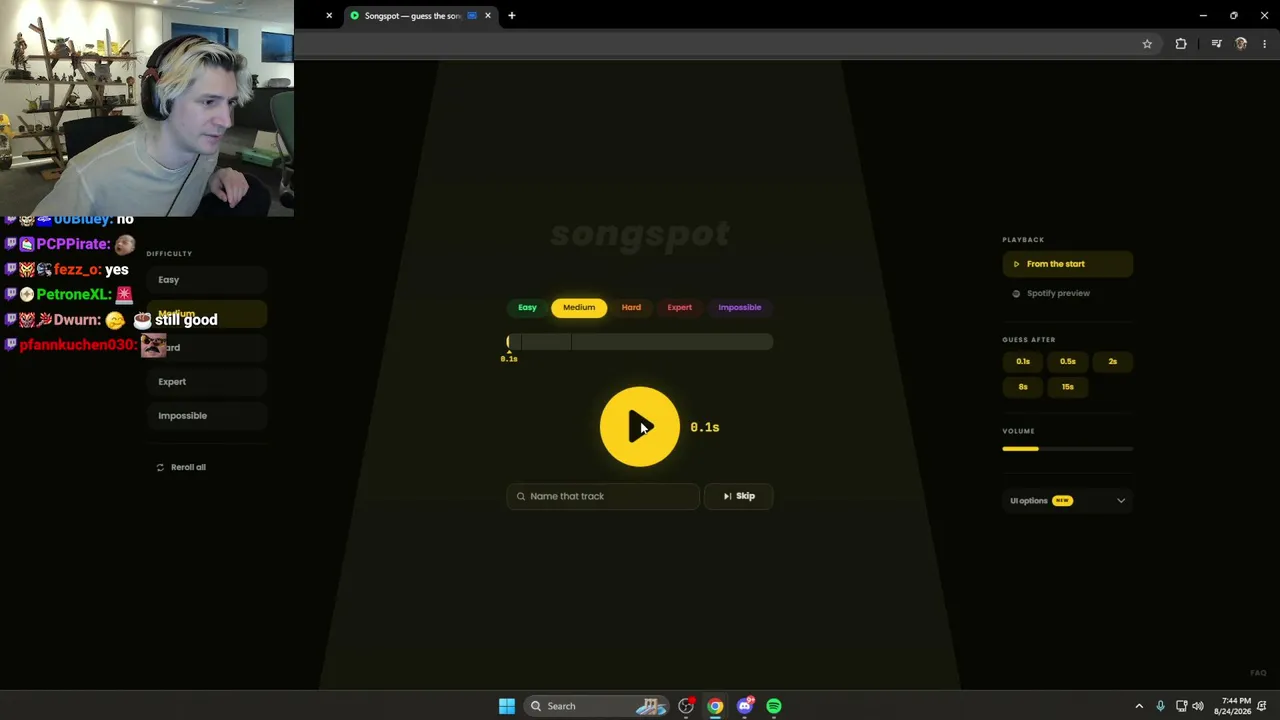Click the yellow play button
Image resolution: width=1280 pixels, height=720 pixels.
(x=639, y=427)
